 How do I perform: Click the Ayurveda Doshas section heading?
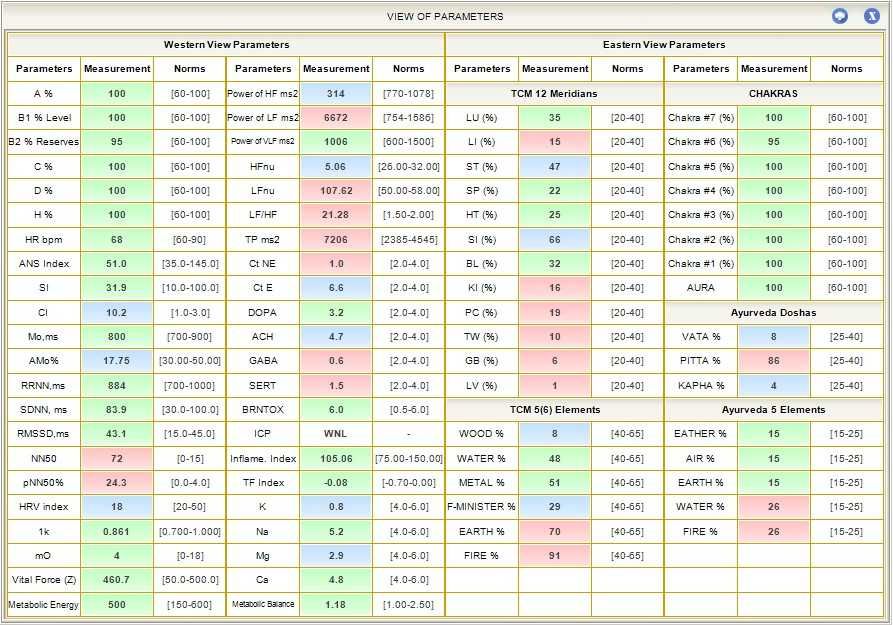[x=773, y=313]
